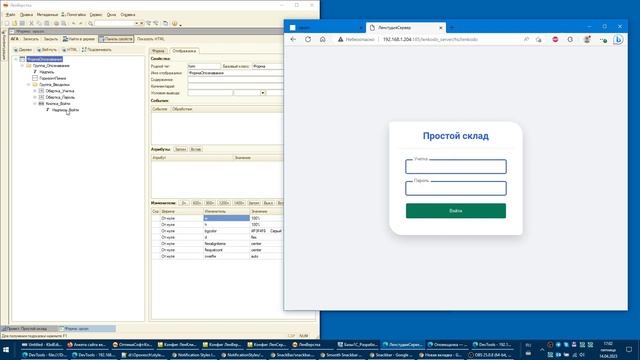
Task: Click the Закрыть button in form toolbar
Action: [x=51, y=39]
